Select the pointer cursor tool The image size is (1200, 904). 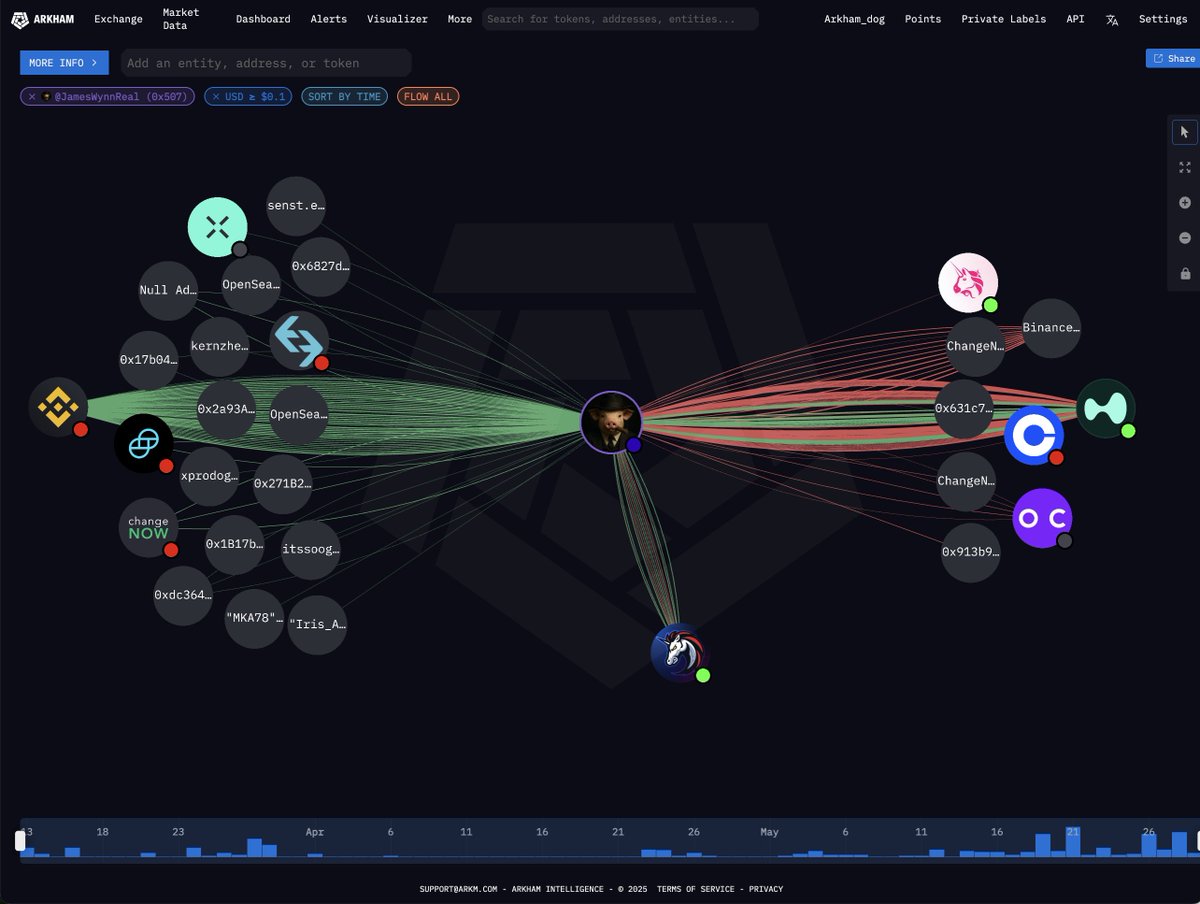coord(1185,132)
